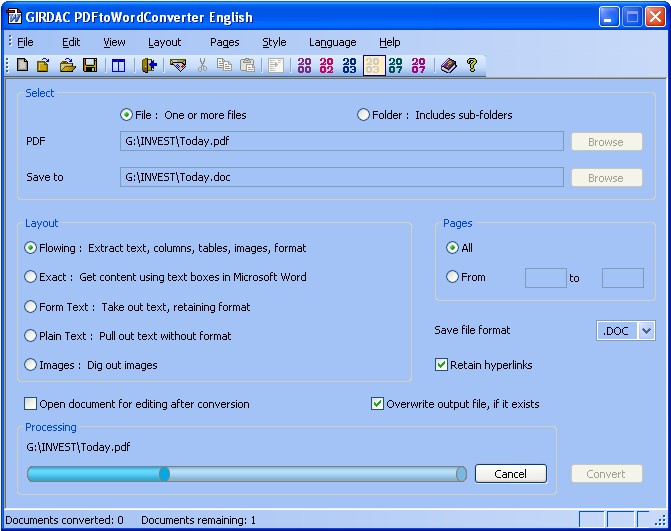Click the 'to' page end field

pos(623,278)
